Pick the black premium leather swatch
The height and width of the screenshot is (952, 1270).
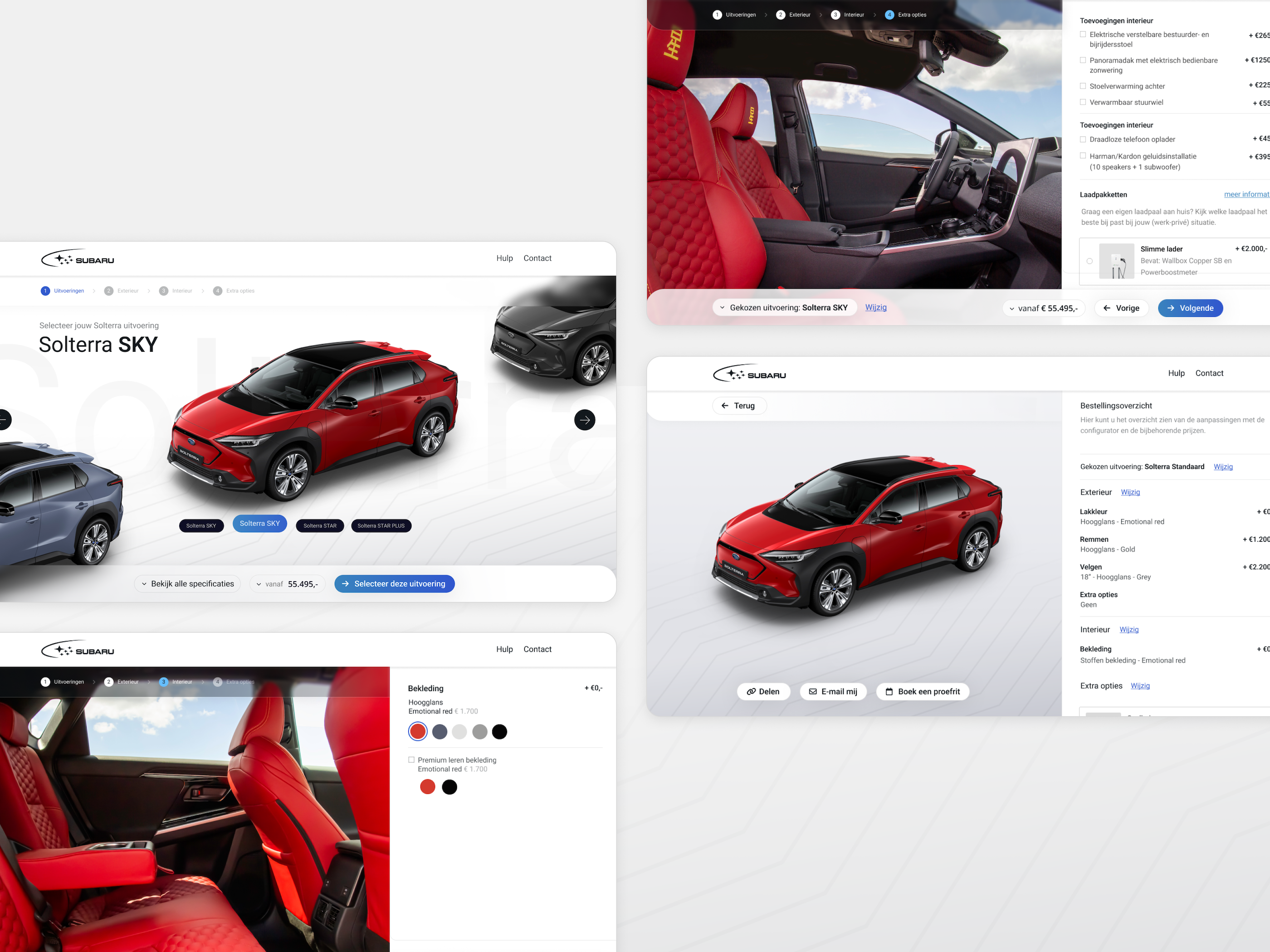tap(449, 787)
